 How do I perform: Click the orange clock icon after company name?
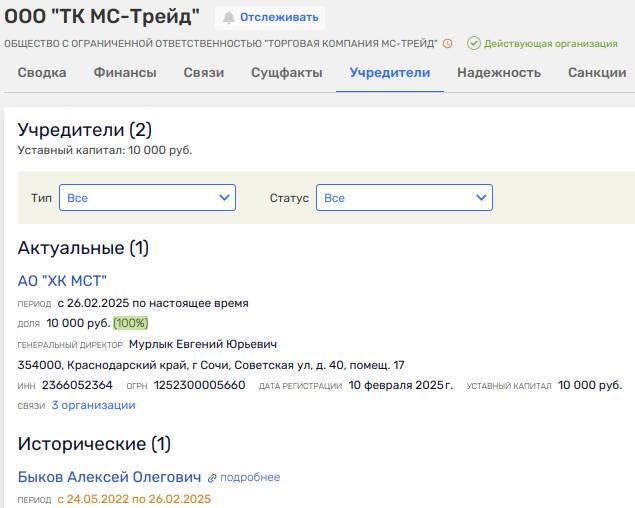coord(447,43)
